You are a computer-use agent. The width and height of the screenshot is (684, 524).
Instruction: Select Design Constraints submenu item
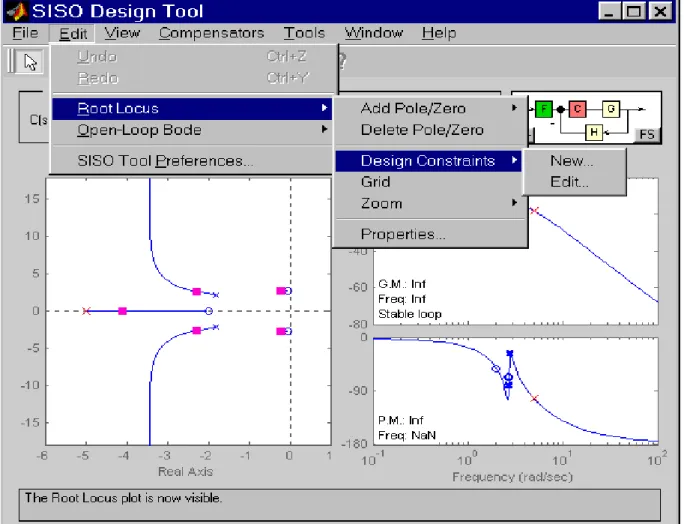428,161
